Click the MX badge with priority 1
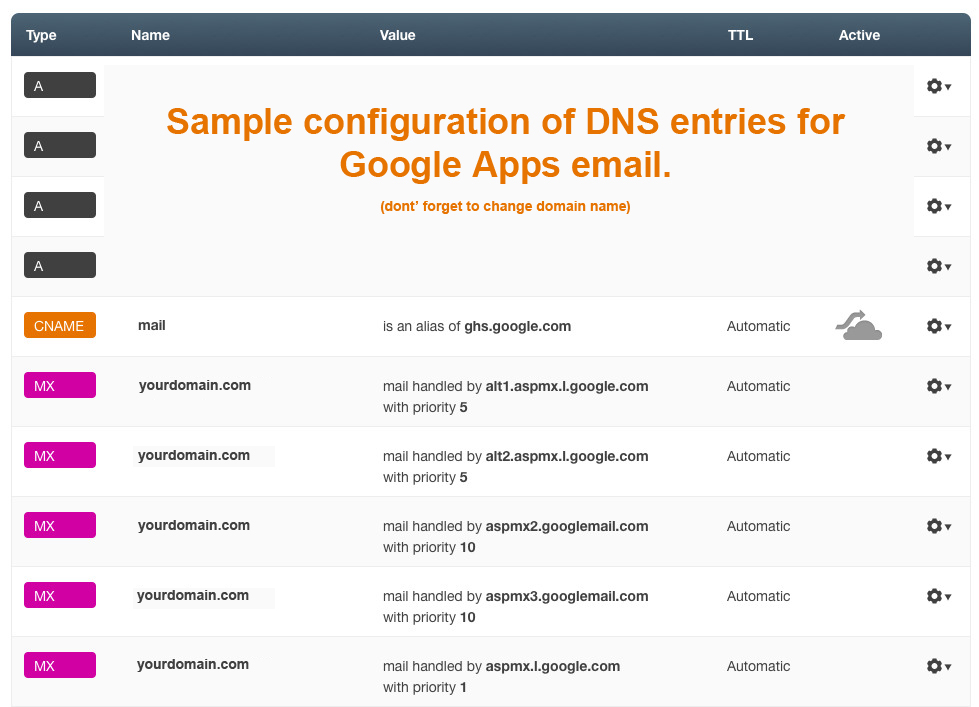The width and height of the screenshot is (979, 707). [x=60, y=665]
